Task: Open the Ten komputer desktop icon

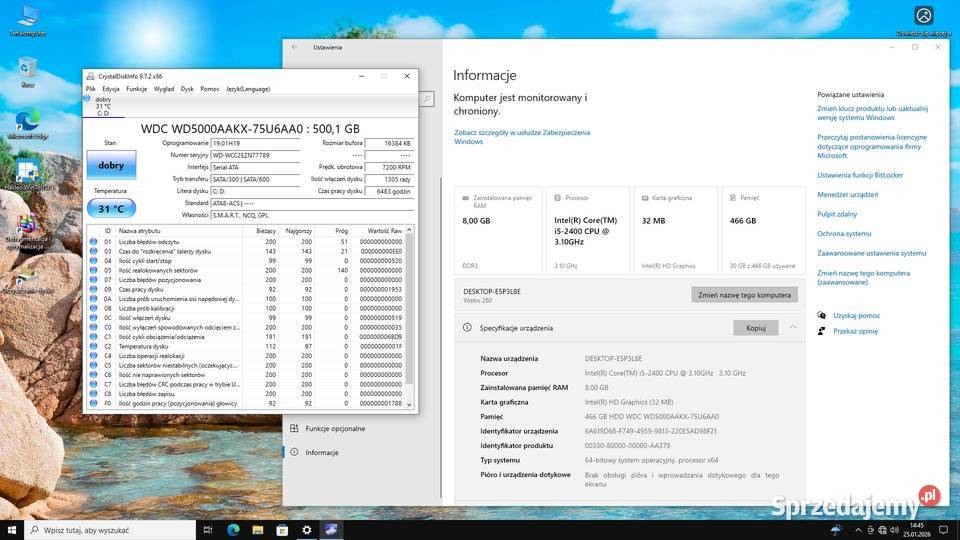Action: click(x=27, y=21)
